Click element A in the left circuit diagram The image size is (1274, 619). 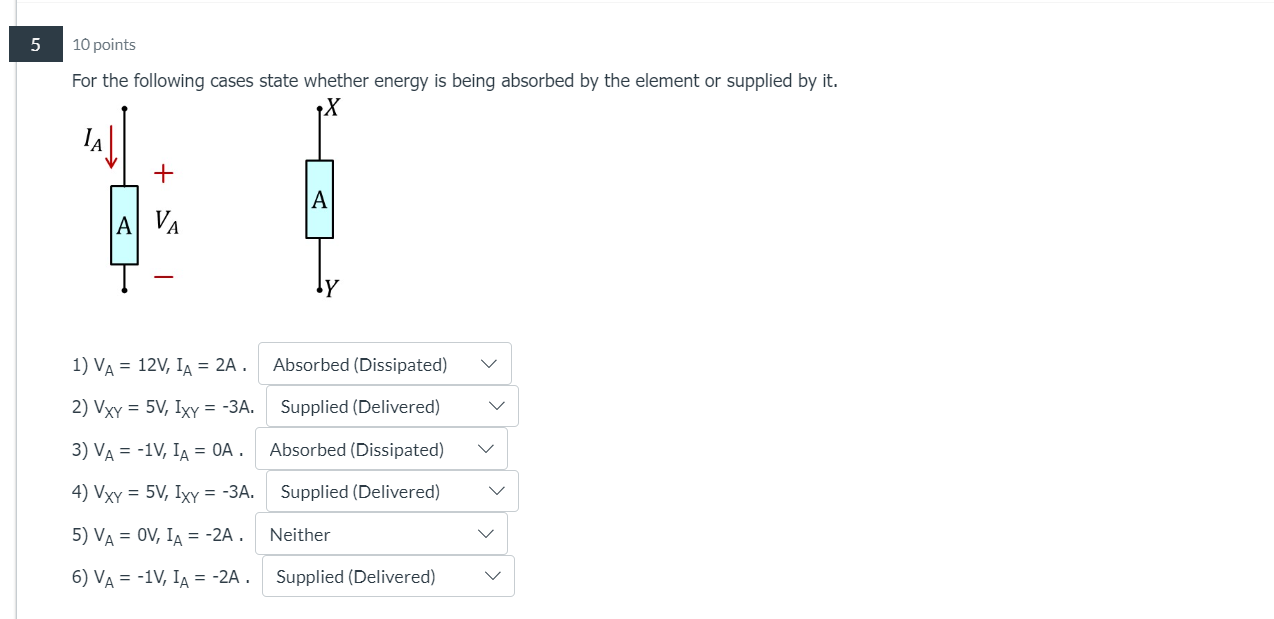[x=123, y=225]
